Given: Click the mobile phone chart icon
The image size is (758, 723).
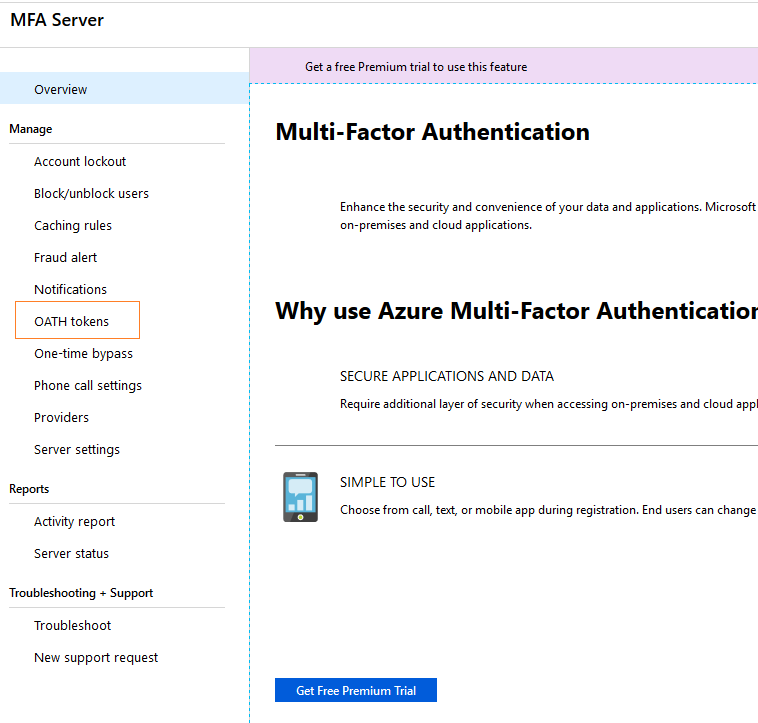Looking at the screenshot, I should 300,497.
